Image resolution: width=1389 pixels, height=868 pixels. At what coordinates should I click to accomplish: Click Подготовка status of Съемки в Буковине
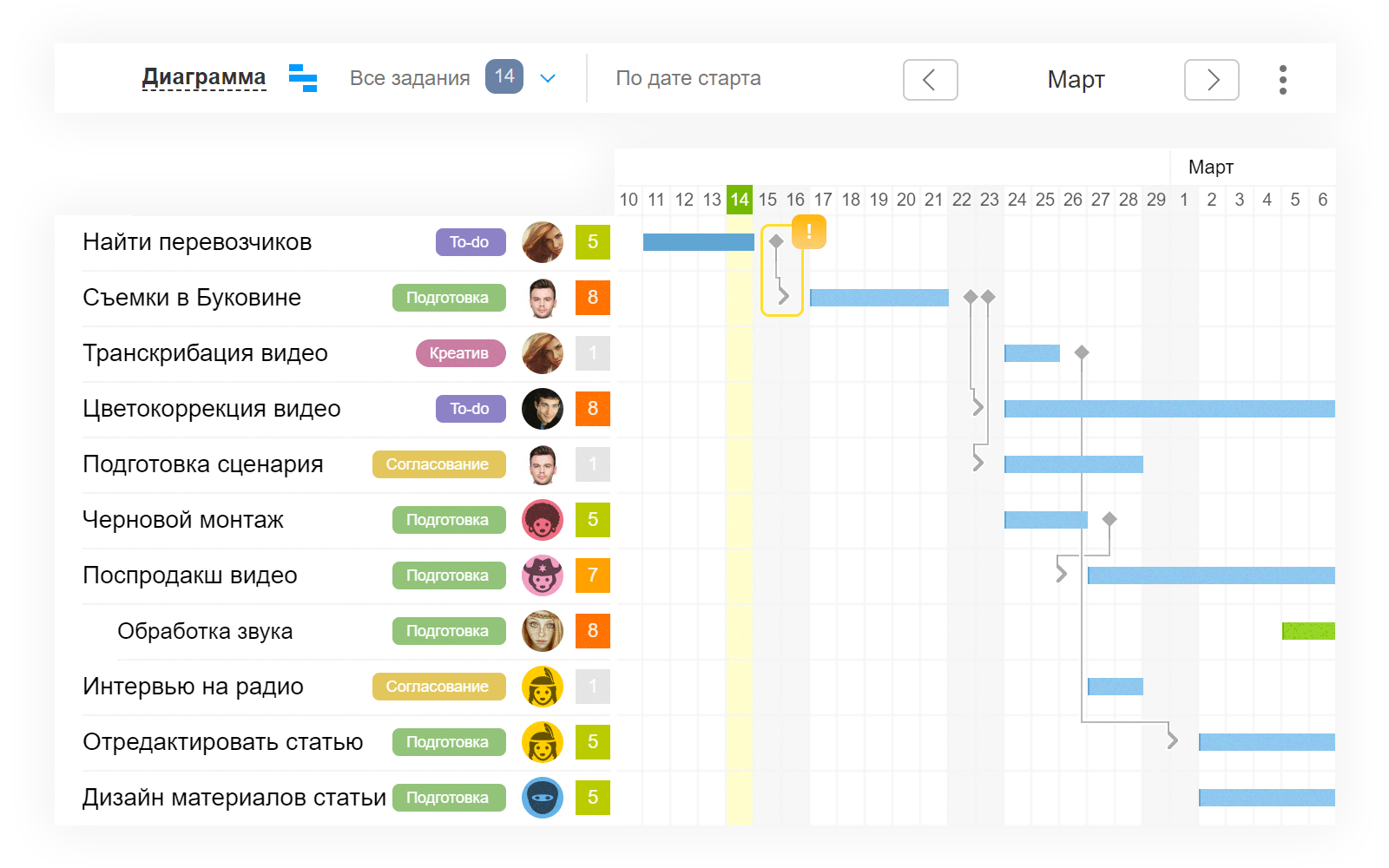pos(449,298)
